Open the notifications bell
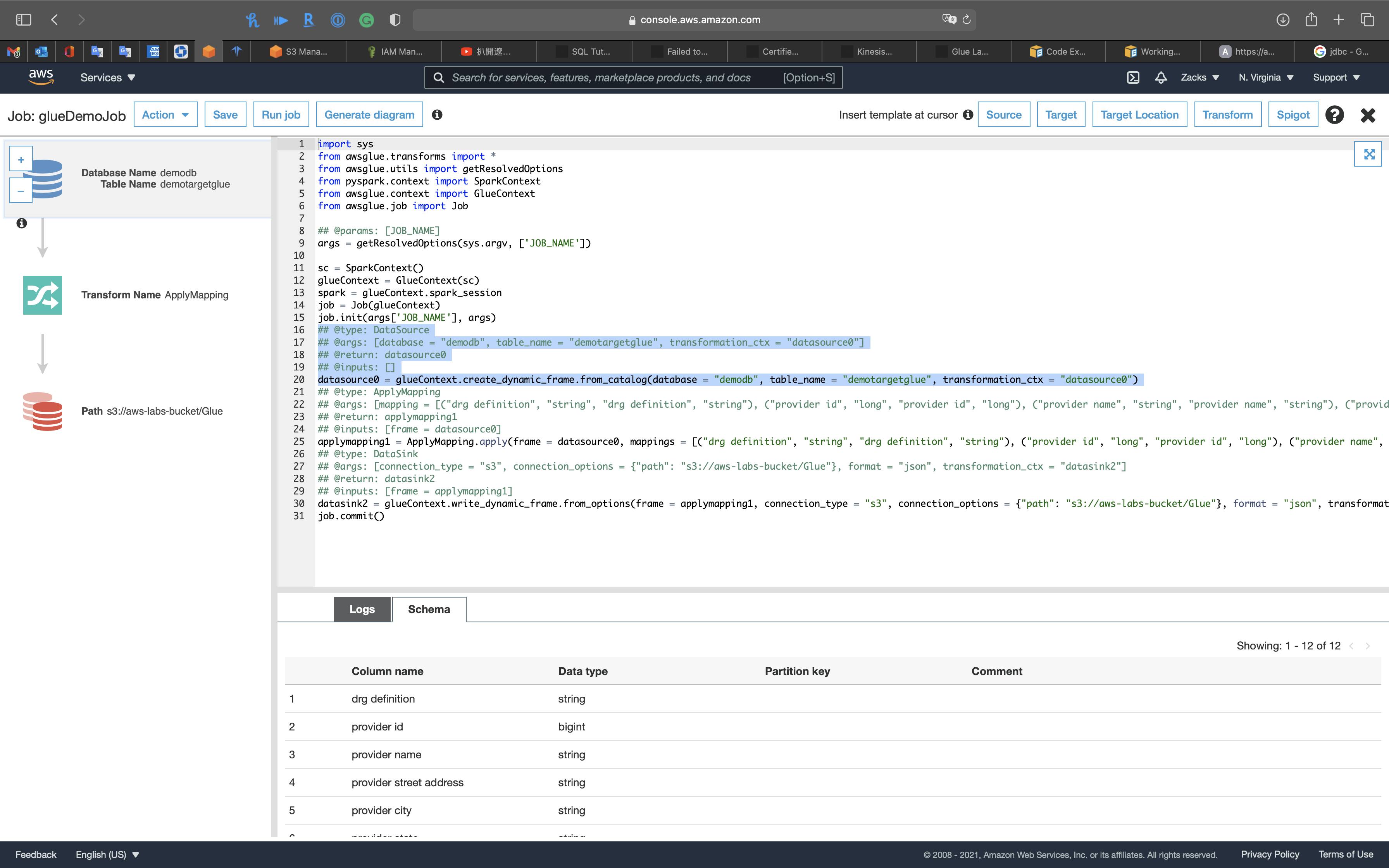Viewport: 1389px width, 868px height. 1161,77
